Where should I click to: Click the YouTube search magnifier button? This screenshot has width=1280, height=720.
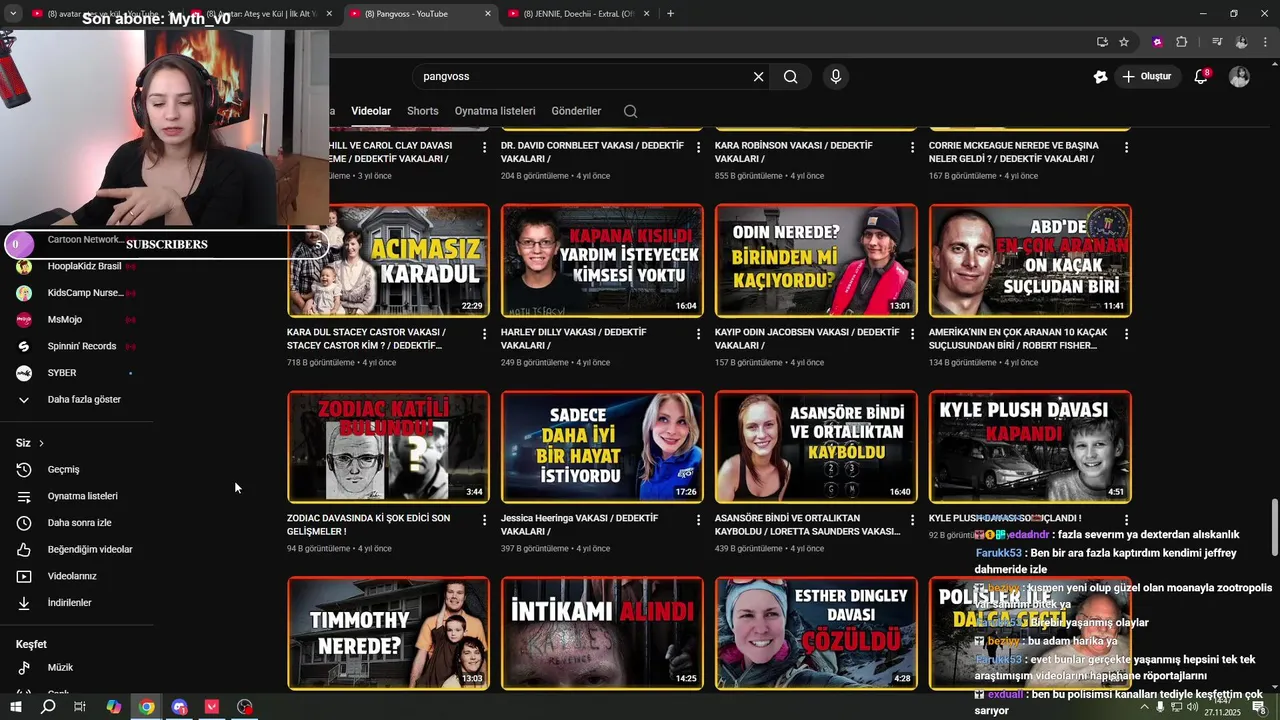790,76
